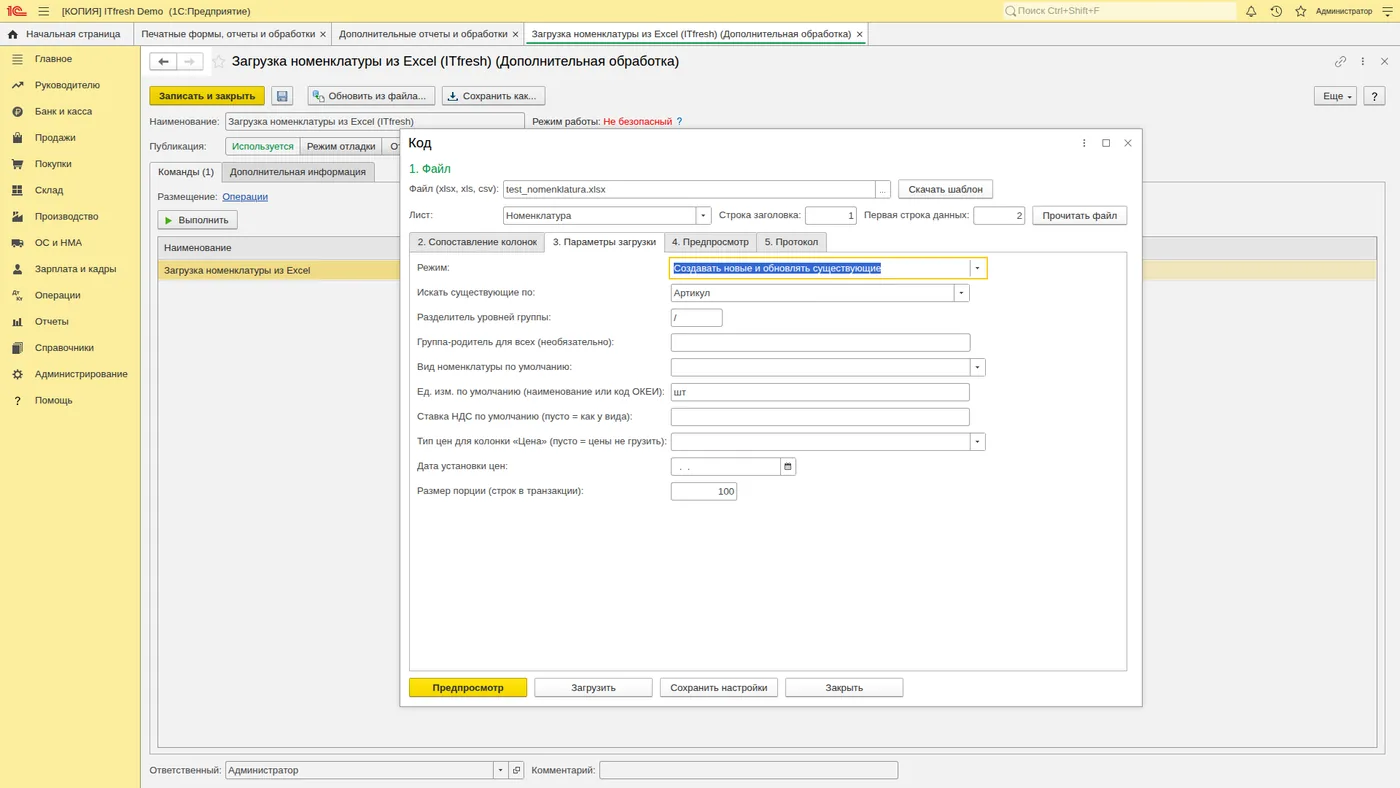Click 'Скачать шаблон' button
Viewport: 1400px width, 788px height.
pos(946,189)
